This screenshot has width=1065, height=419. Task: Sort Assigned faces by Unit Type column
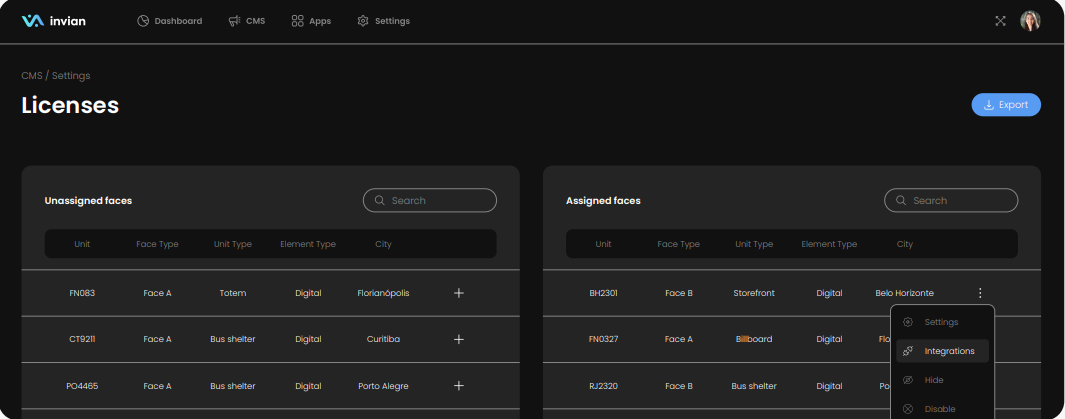[x=754, y=244]
